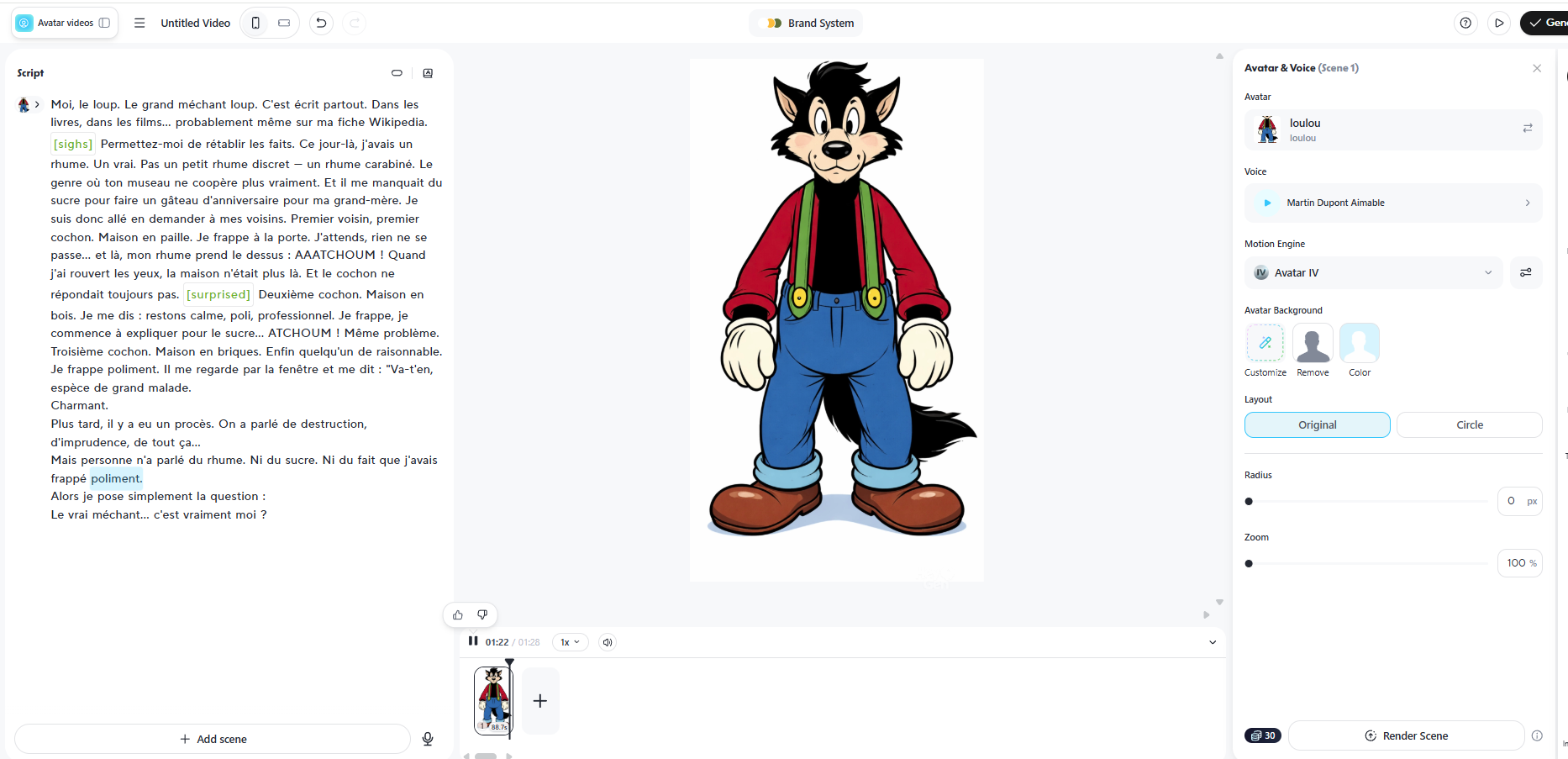
Task: Open the Avatar videos mode selector
Action: point(64,24)
